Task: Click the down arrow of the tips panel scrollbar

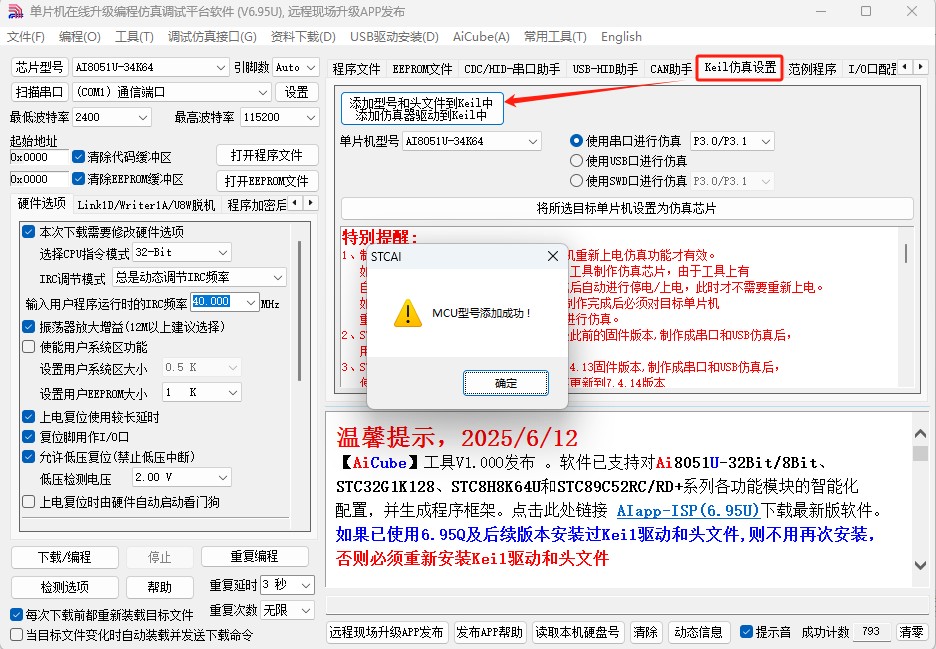Action: click(920, 565)
